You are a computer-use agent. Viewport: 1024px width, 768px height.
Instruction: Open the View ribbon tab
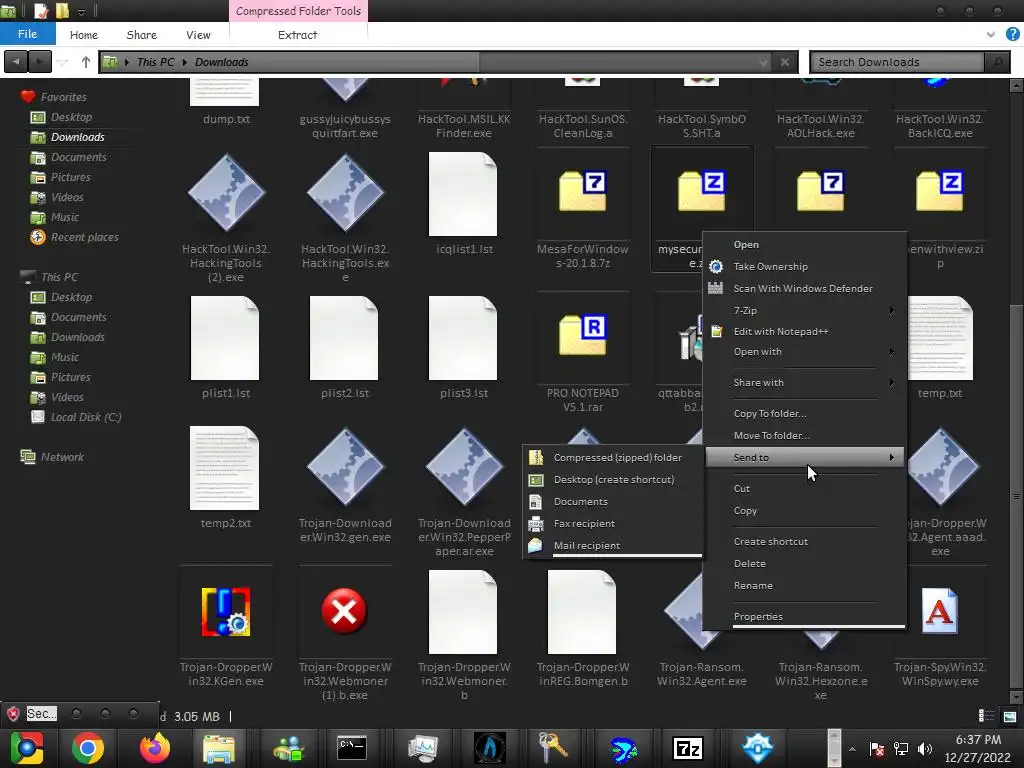198,35
